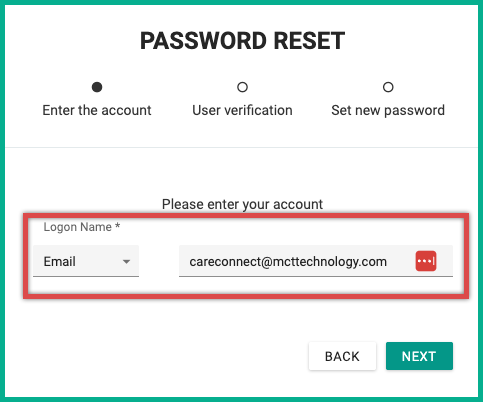Screen dimensions: 483x402
Task: Click the hollow step circle above User verification
Action: click(242, 87)
